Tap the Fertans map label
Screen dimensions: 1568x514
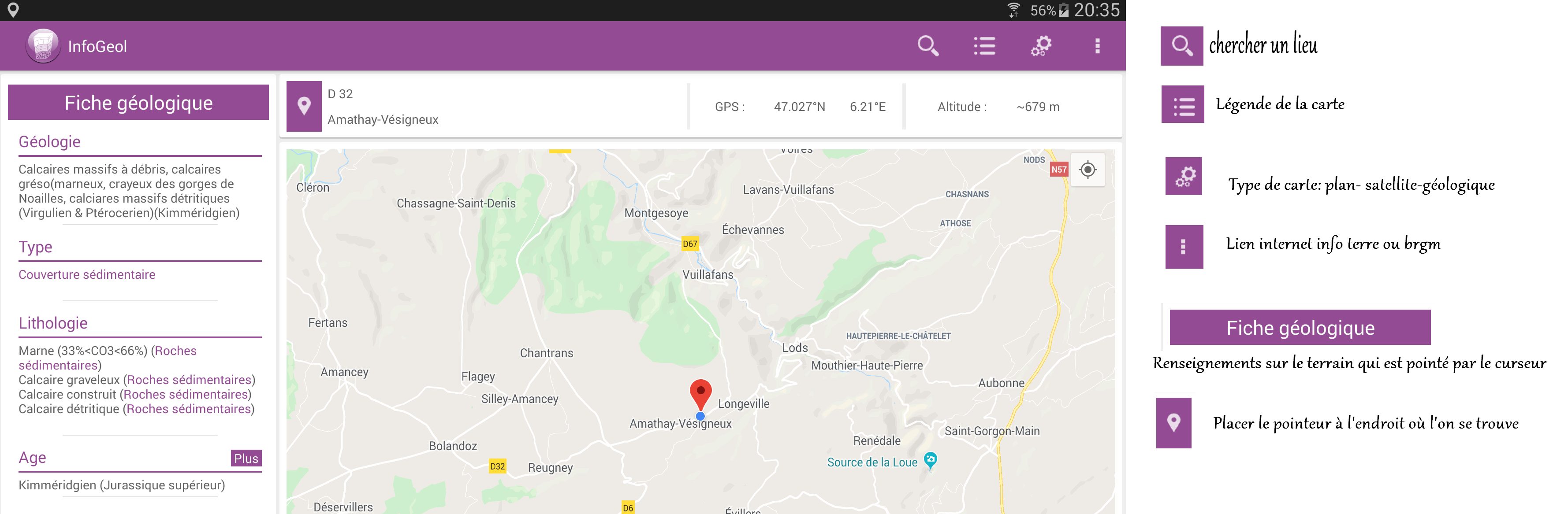(x=328, y=322)
